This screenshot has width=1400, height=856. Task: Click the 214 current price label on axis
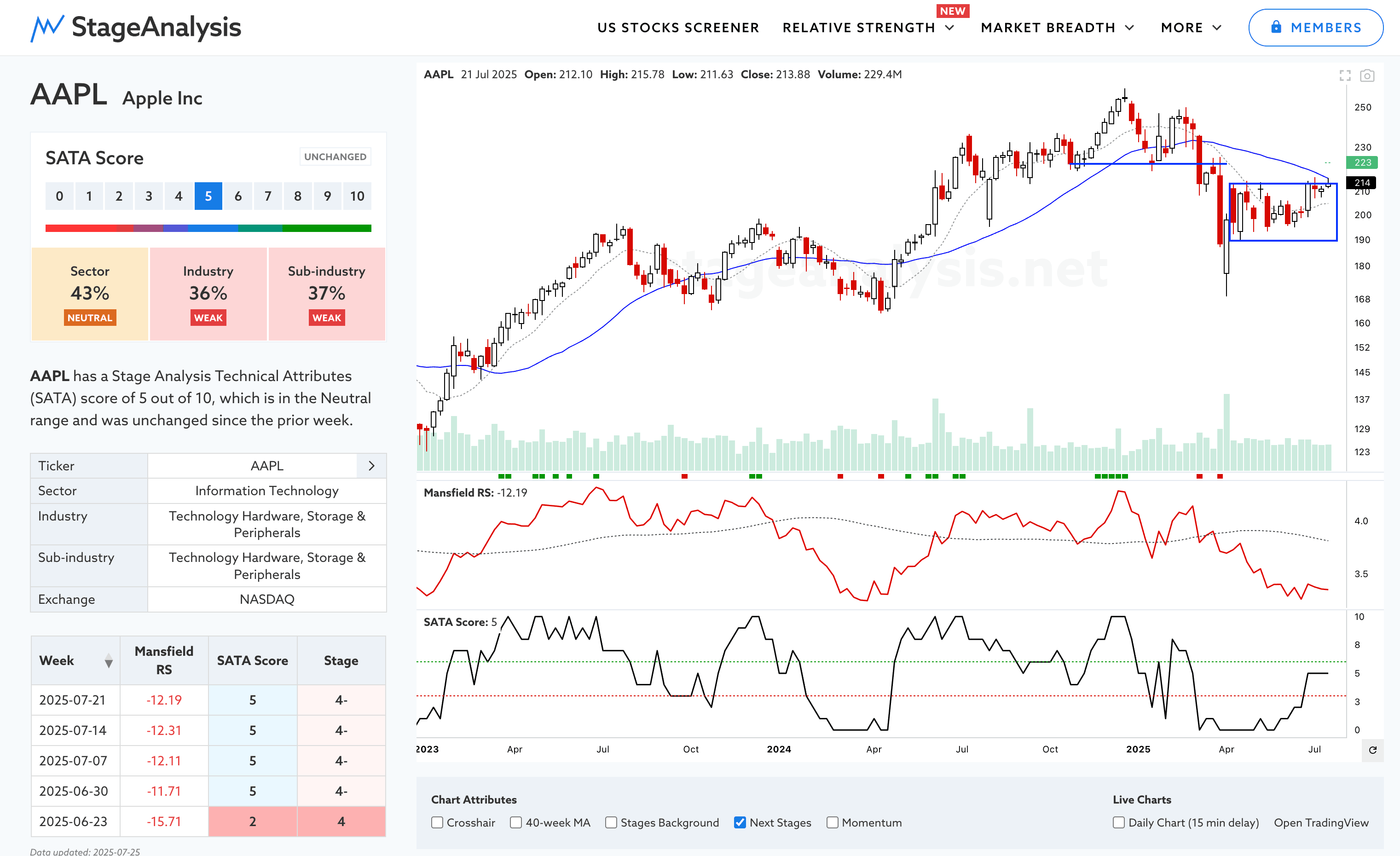pos(1362,182)
